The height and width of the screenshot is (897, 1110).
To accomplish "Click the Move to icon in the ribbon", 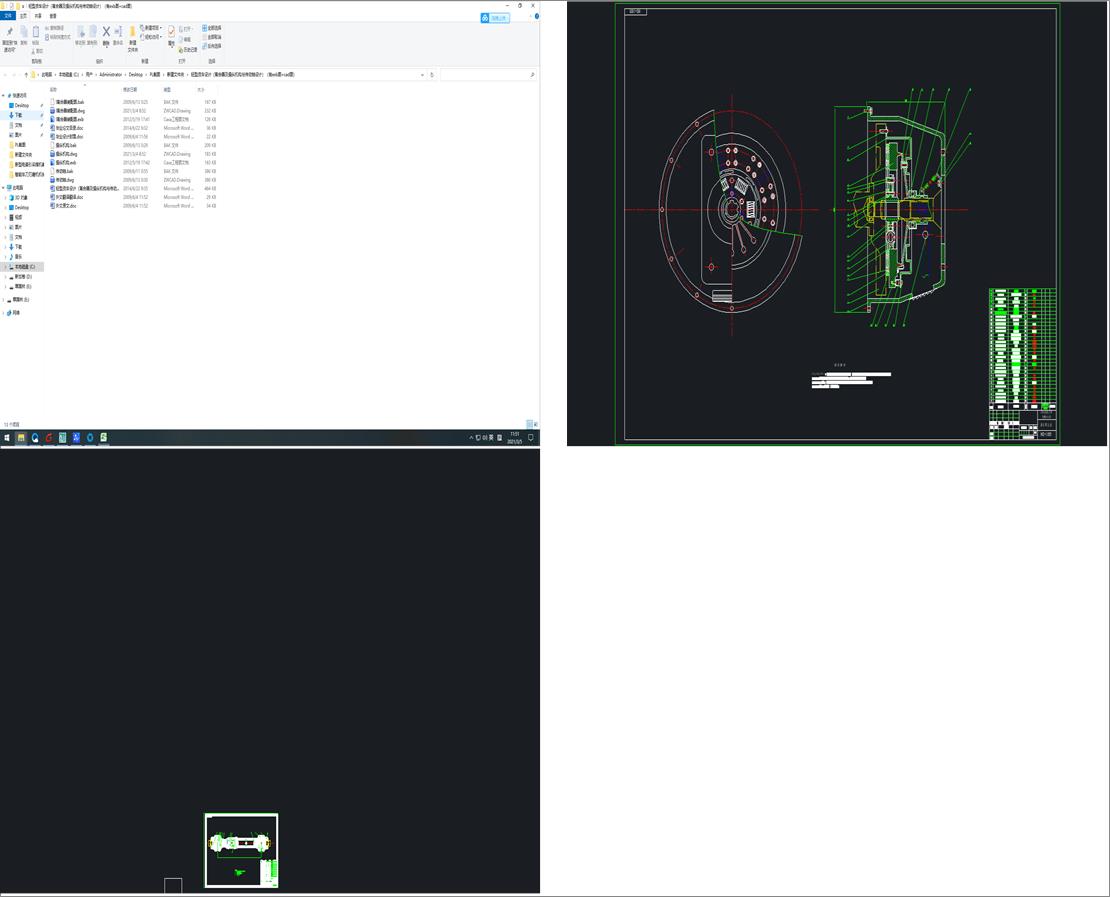I will point(81,31).
